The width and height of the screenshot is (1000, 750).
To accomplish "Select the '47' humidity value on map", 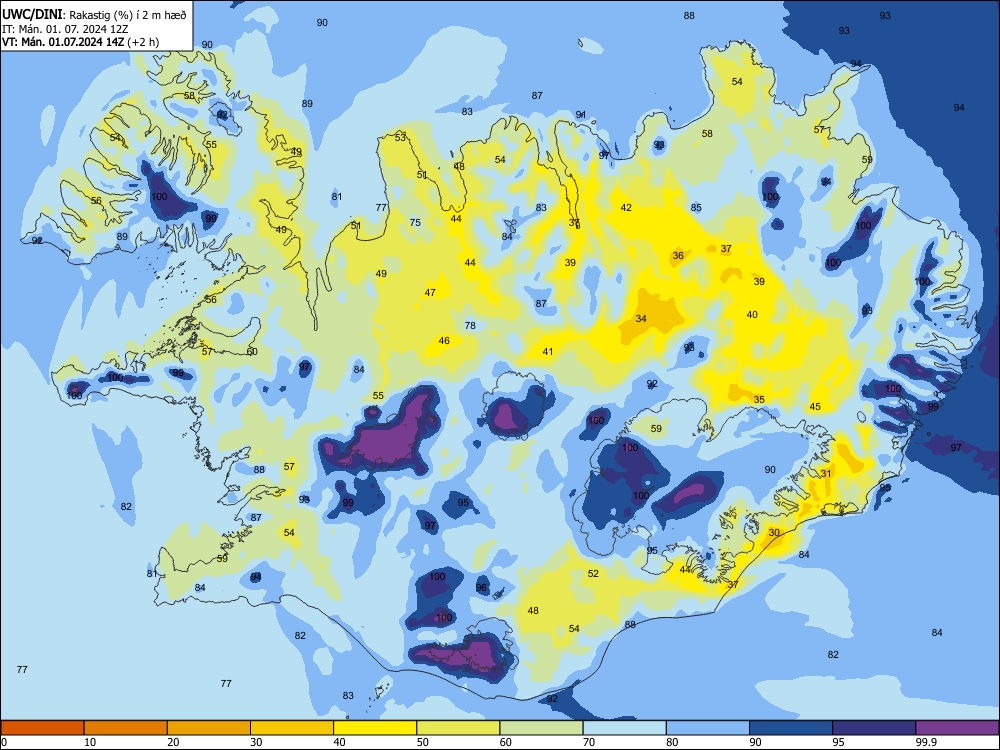I will pyautogui.click(x=430, y=292).
